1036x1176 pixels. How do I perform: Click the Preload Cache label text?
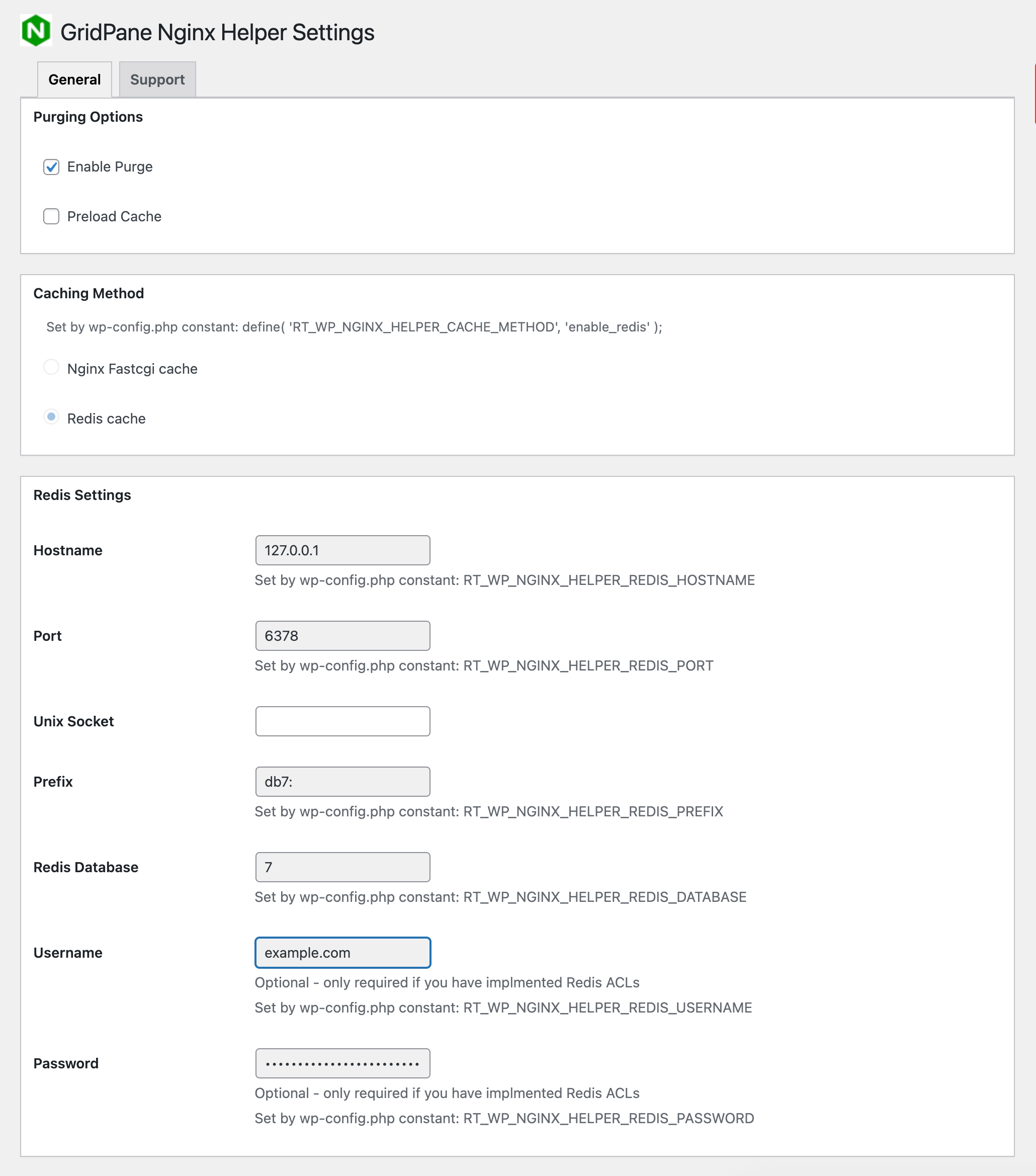coord(114,216)
